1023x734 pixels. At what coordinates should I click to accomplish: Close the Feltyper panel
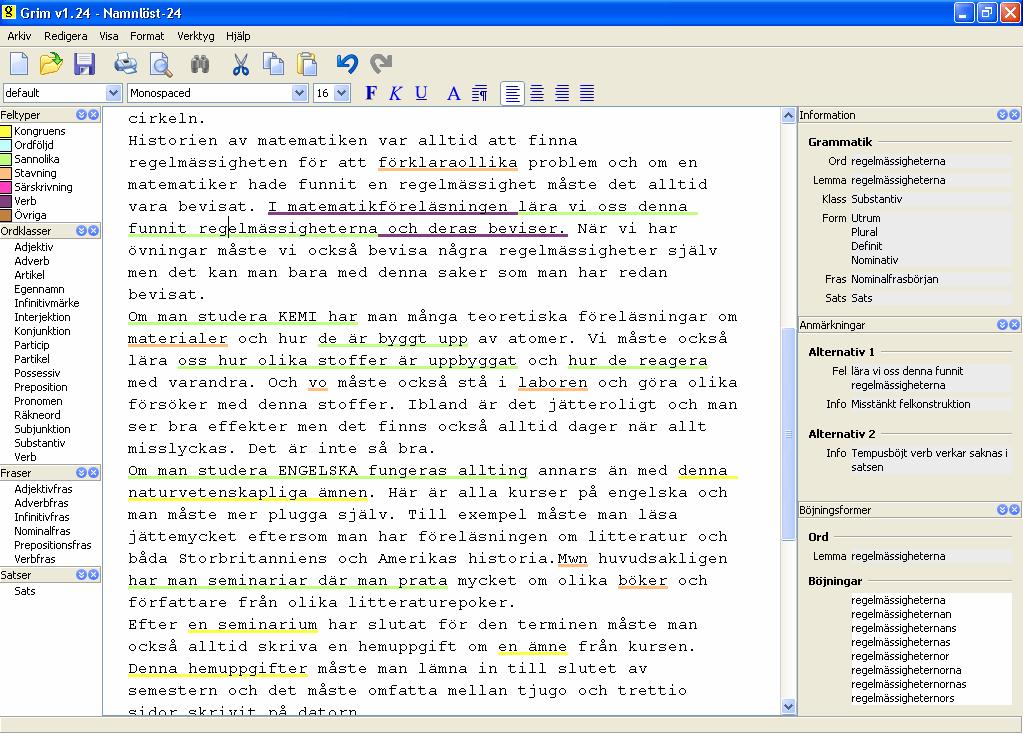(93, 115)
